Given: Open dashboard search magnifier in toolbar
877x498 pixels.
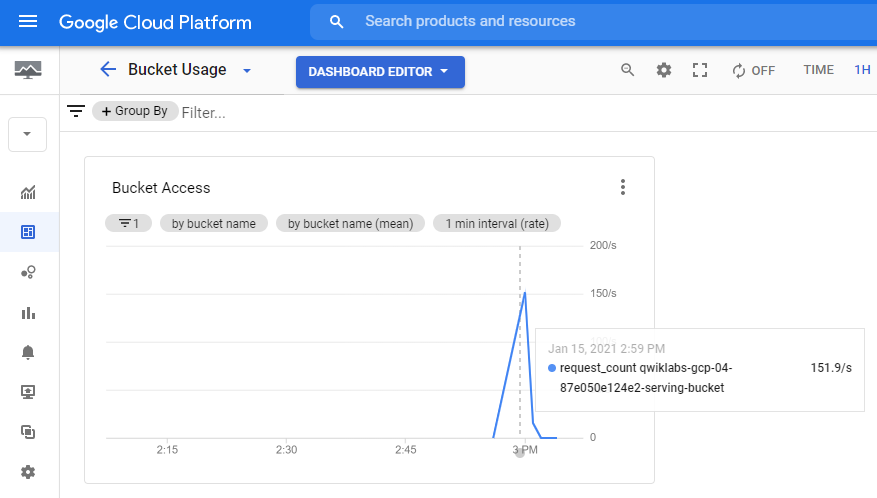Looking at the screenshot, I should click(x=628, y=70).
